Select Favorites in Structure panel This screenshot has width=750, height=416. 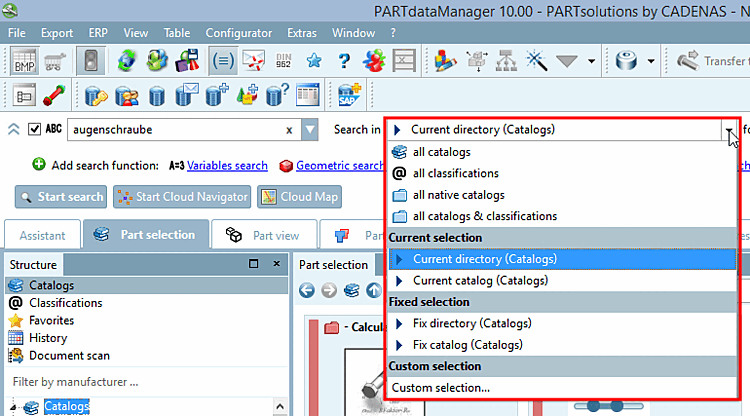point(51,320)
